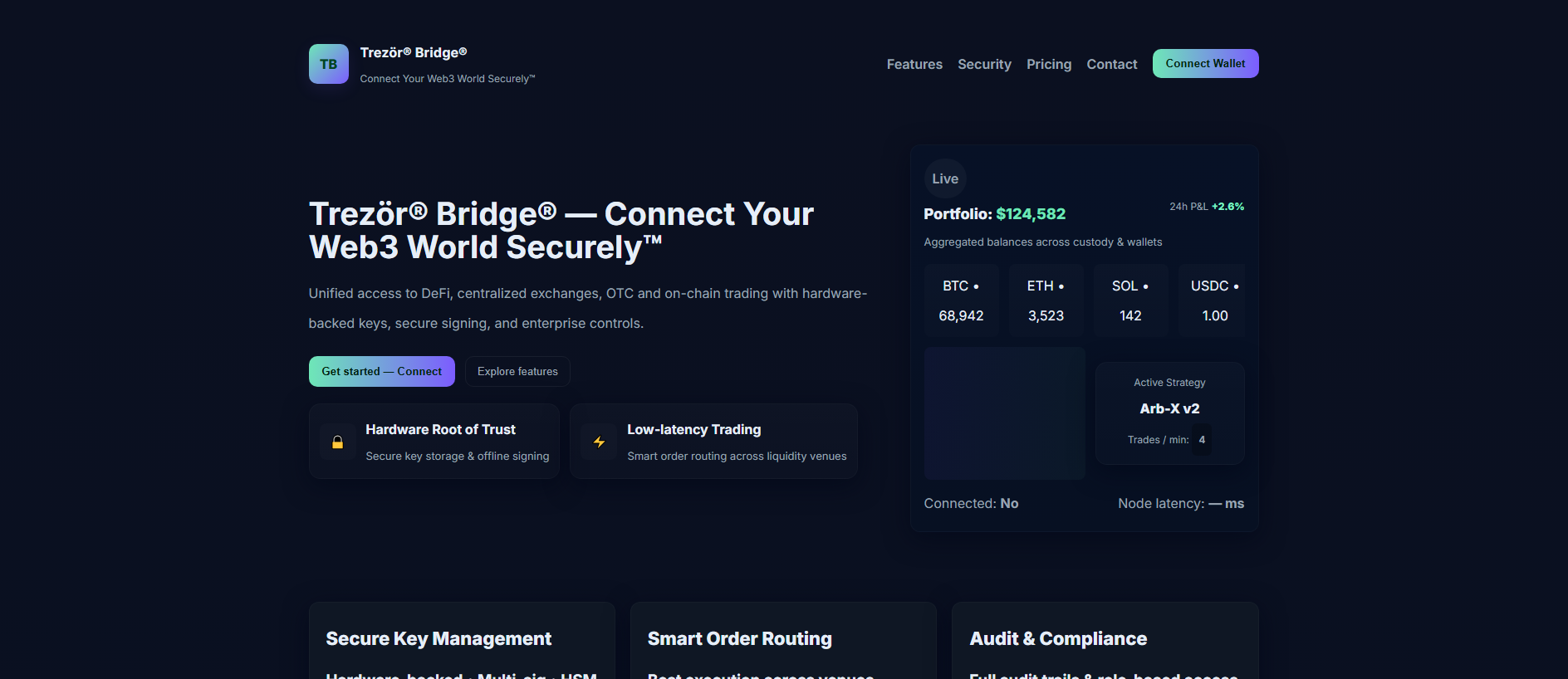Image resolution: width=1568 pixels, height=679 pixels.
Task: Select the BTC price tile
Action: pyautogui.click(x=961, y=300)
